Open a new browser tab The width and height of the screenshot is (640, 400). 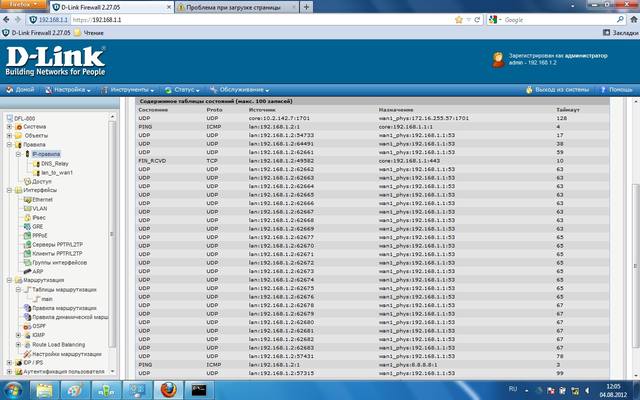[306, 7]
